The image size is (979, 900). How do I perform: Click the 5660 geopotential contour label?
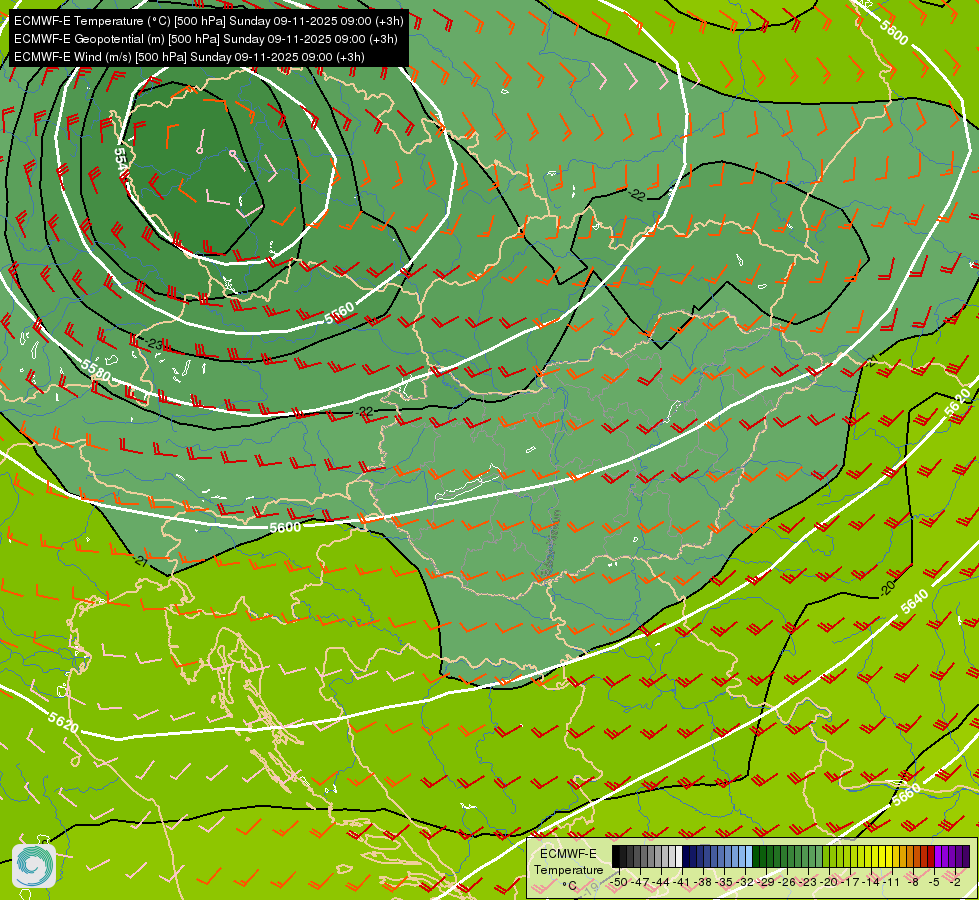[x=906, y=794]
